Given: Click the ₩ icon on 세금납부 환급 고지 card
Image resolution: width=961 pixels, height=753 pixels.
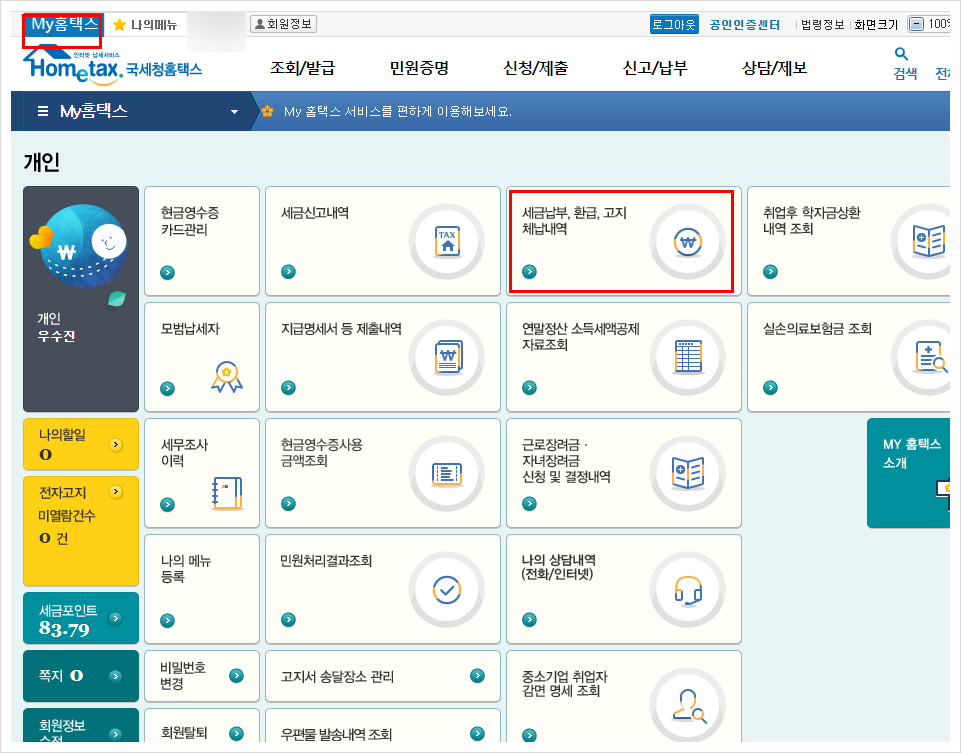Looking at the screenshot, I should click(x=687, y=241).
